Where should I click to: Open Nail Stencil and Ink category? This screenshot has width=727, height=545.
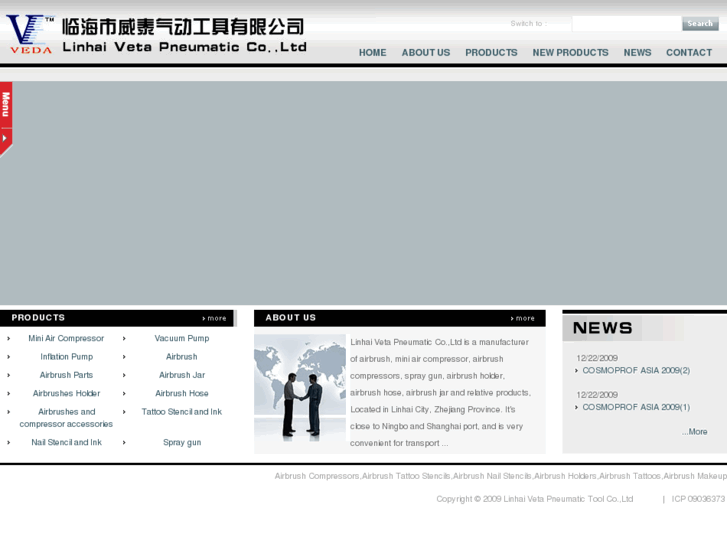tap(66, 442)
